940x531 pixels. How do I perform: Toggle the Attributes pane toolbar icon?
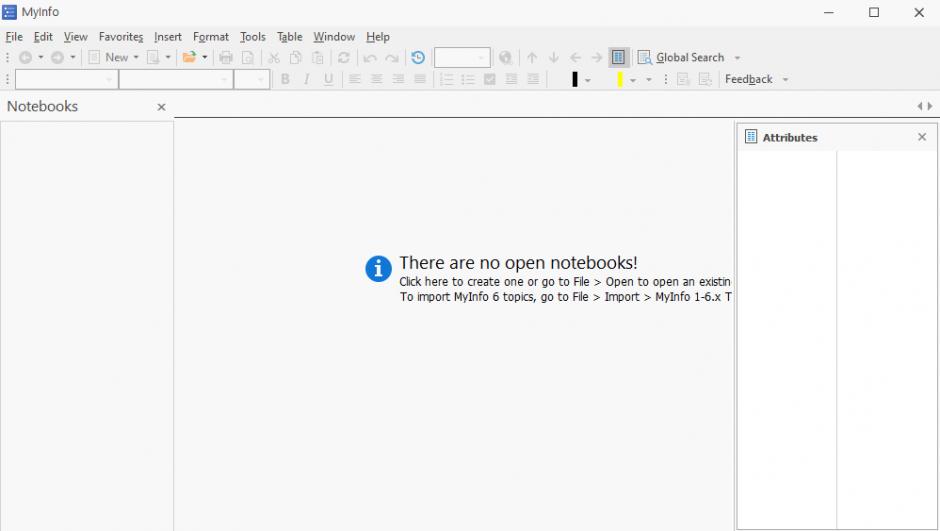[x=618, y=58]
